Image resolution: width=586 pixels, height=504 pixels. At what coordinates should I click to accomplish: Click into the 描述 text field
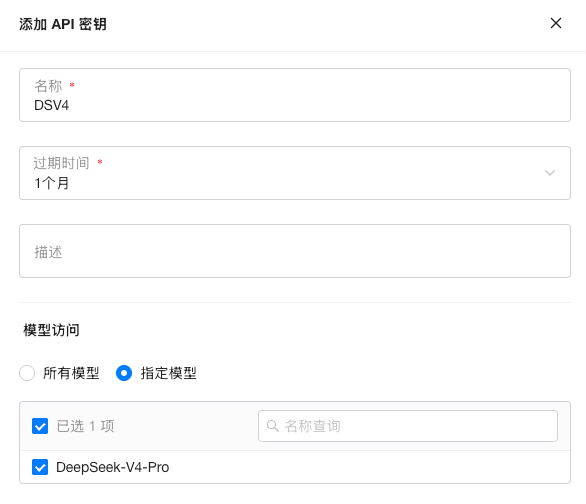[x=295, y=251]
